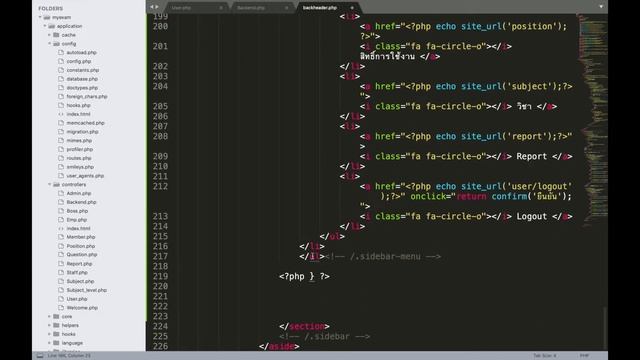Close the Backend.php tab

(x=287, y=7)
